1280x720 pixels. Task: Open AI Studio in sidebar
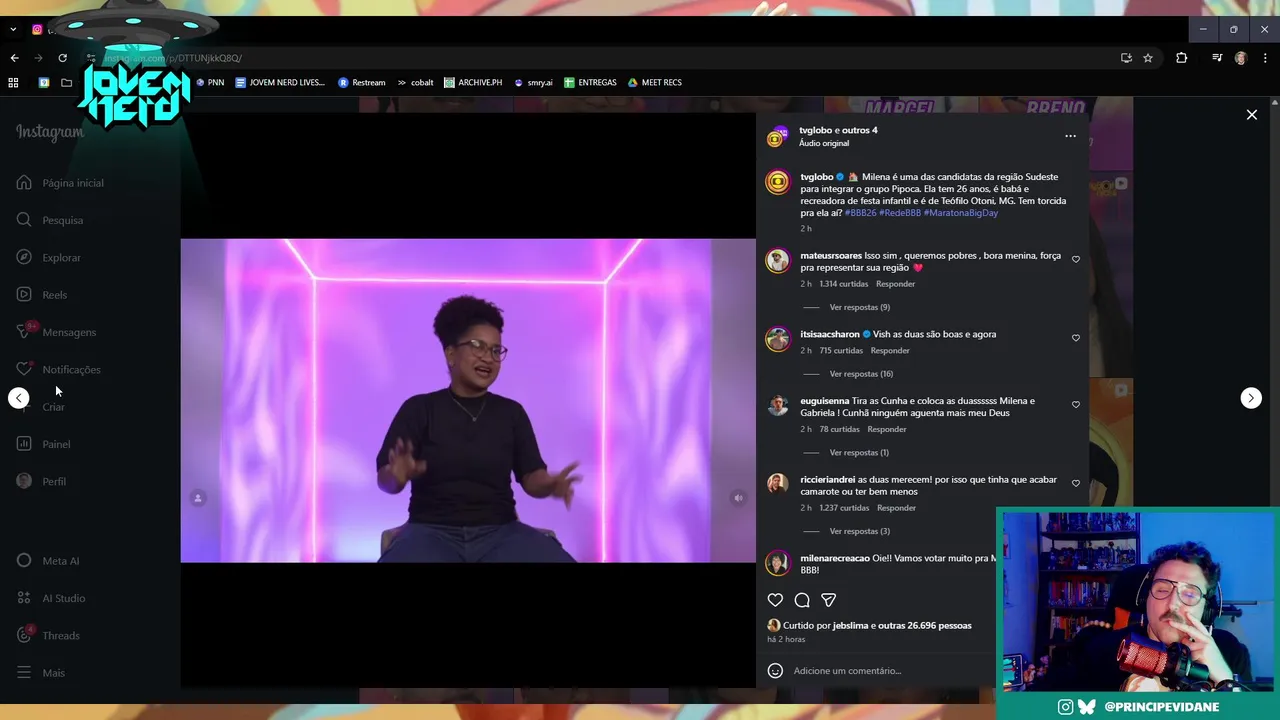click(51, 598)
